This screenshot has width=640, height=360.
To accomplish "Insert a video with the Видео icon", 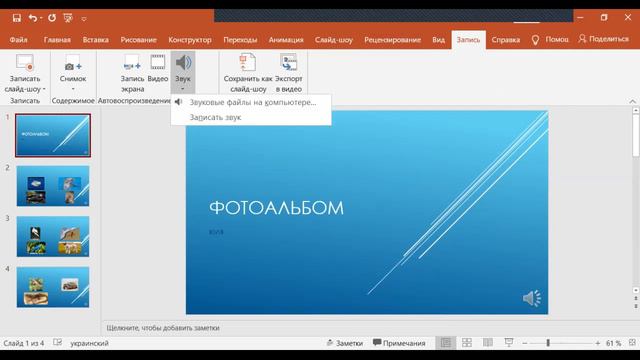I will pyautogui.click(x=158, y=63).
